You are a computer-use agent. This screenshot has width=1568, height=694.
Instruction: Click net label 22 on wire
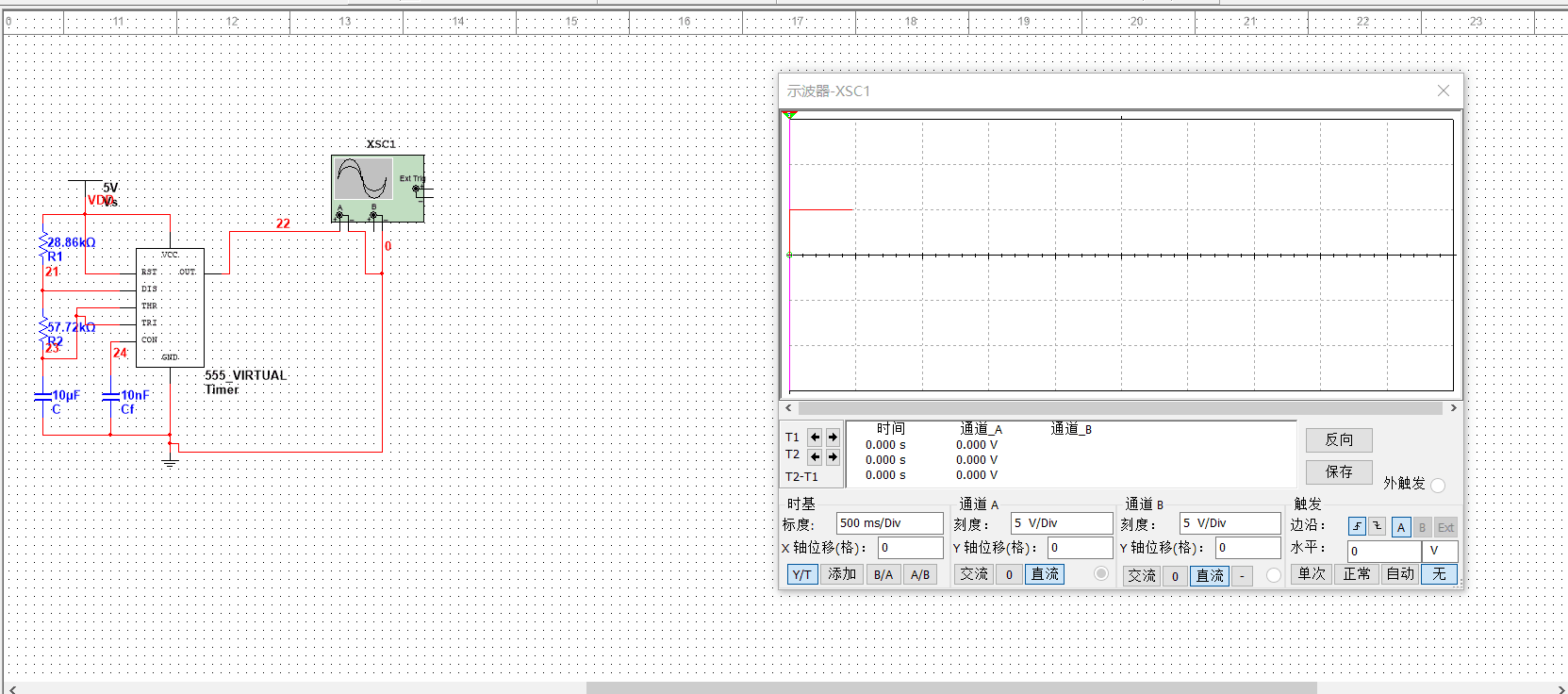pos(283,223)
